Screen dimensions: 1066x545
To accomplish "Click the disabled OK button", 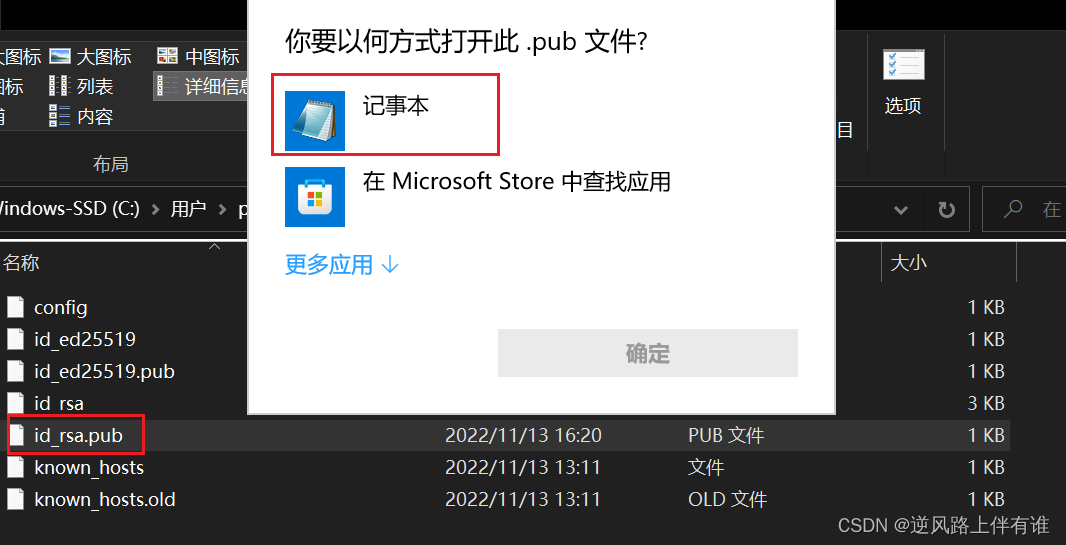I will (647, 353).
